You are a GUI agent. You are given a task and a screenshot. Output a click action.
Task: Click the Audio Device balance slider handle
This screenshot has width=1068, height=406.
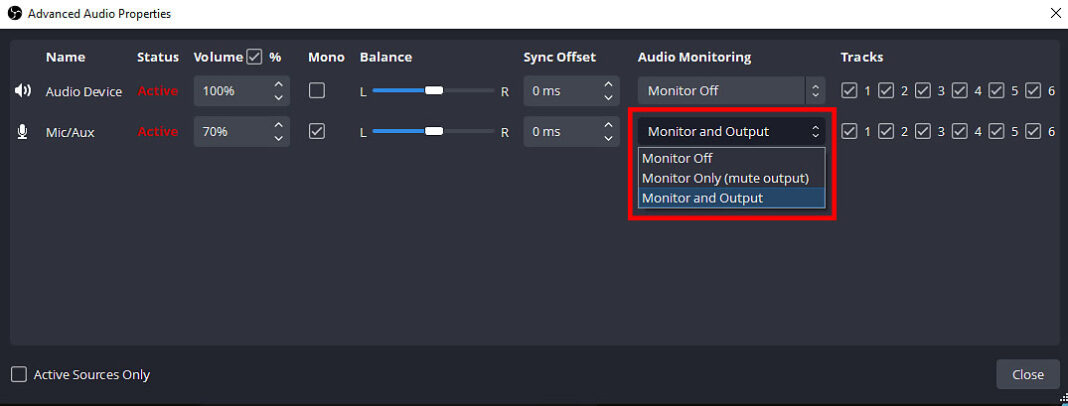click(x=434, y=91)
